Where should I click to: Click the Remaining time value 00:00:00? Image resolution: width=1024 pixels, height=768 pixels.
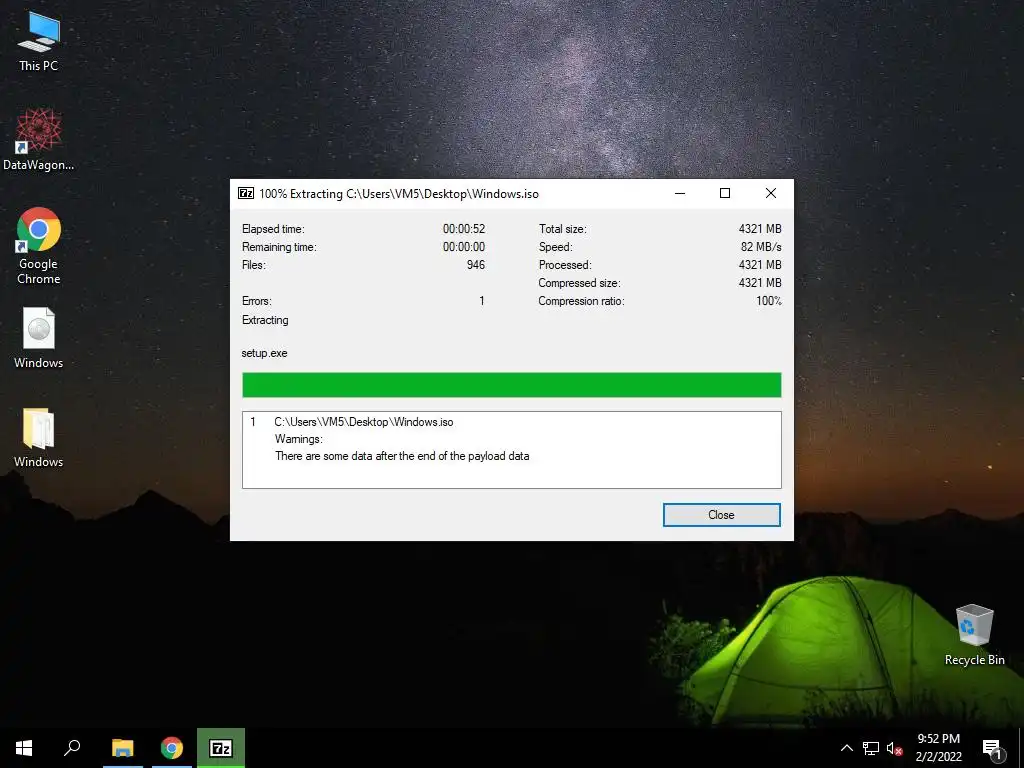click(x=464, y=247)
